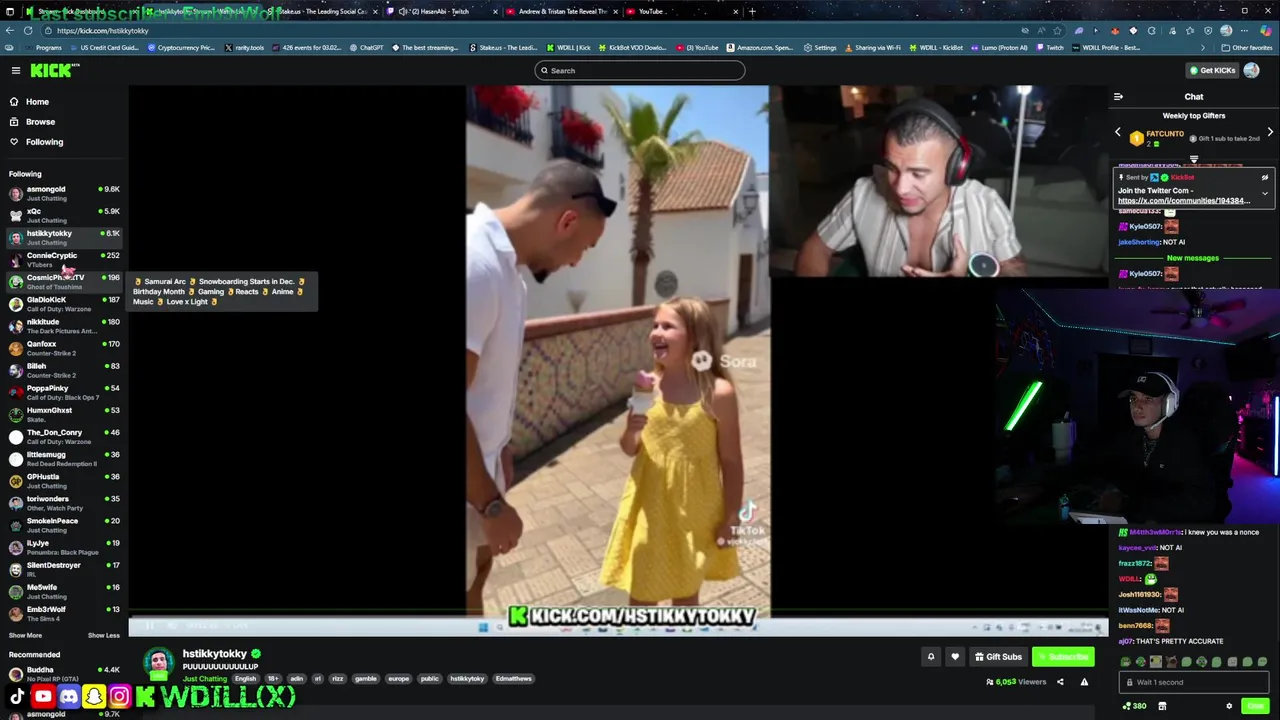
Task: Open SilentDestroyer channel in the sidebar
Action: pos(64,569)
